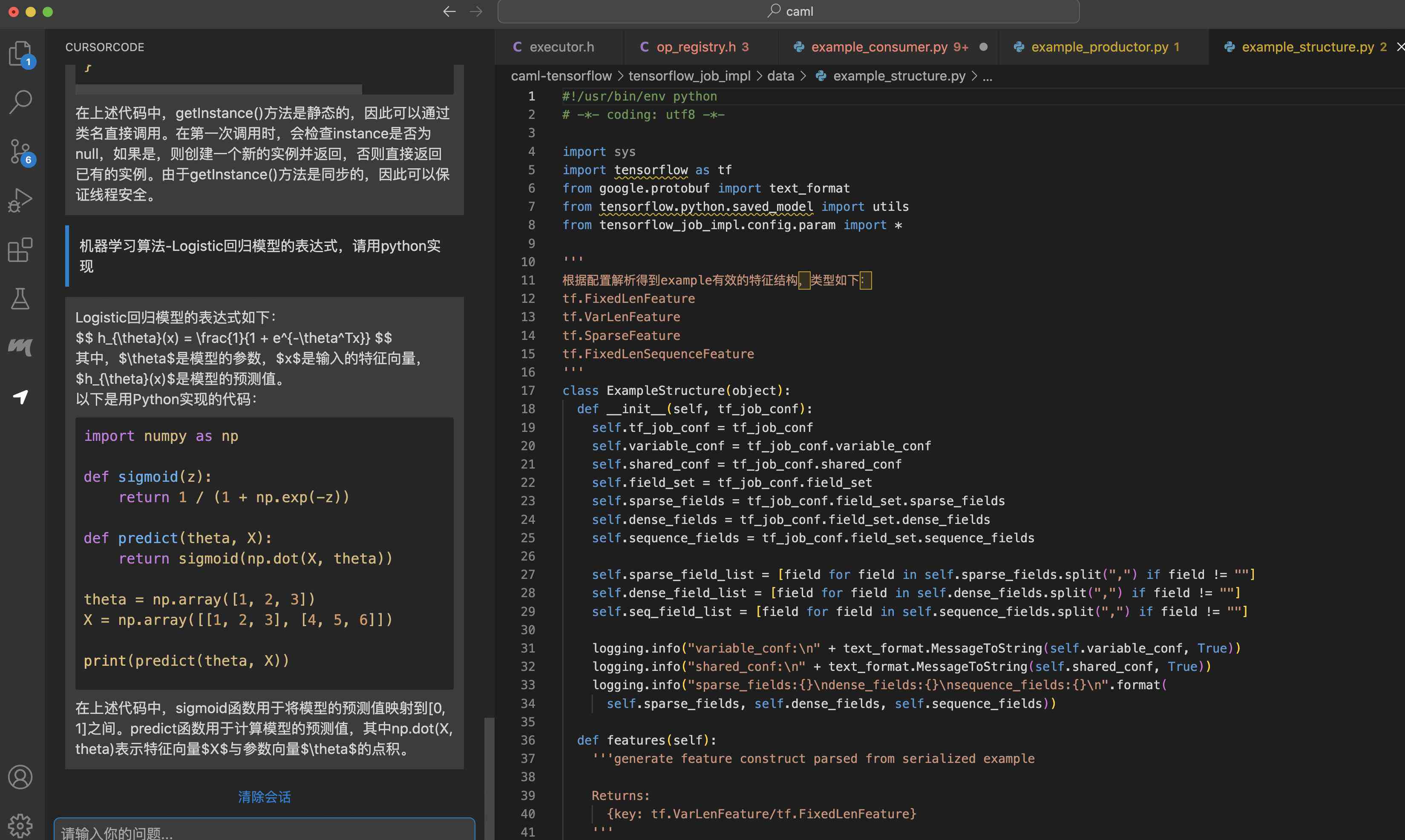The image size is (1405, 840).
Task: Open the Testing flask icon
Action: click(21, 299)
